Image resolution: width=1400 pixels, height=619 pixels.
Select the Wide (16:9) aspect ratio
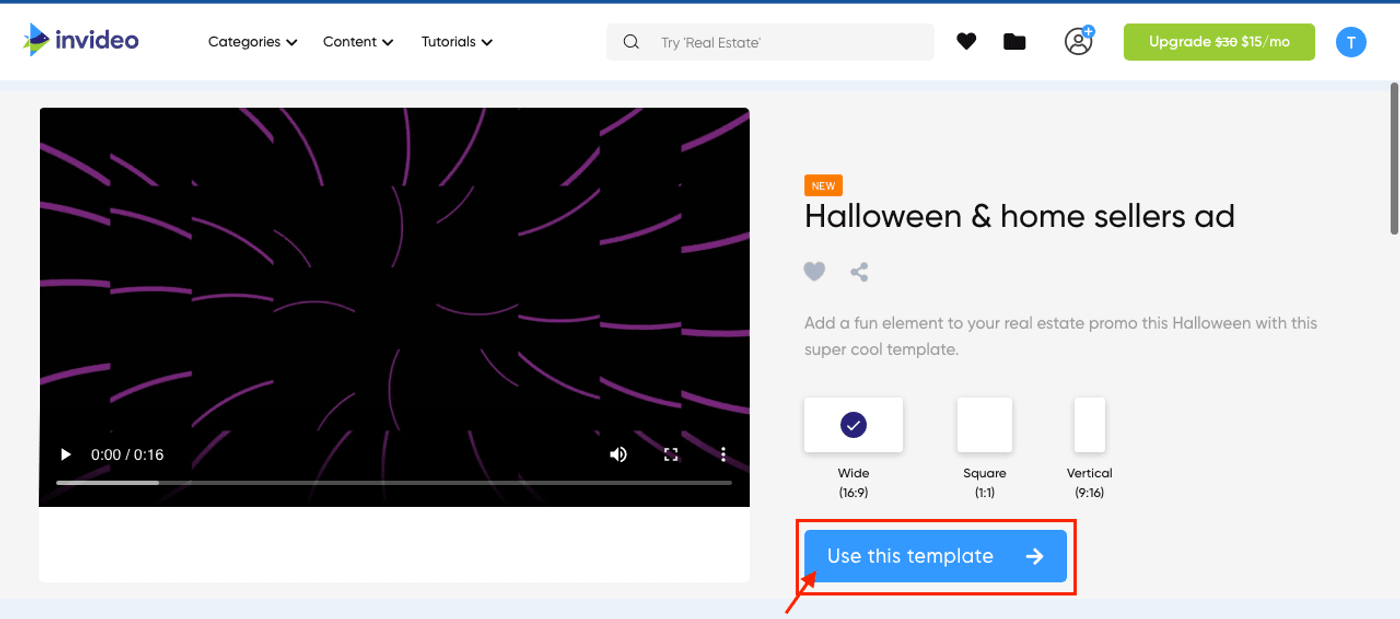(x=853, y=424)
